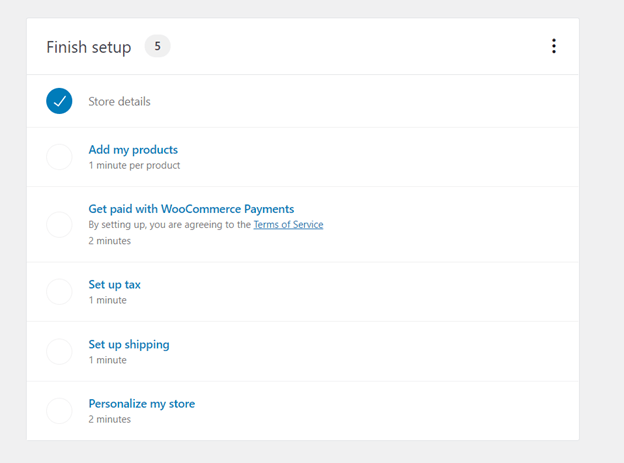Click the Finish setup heading

(89, 47)
